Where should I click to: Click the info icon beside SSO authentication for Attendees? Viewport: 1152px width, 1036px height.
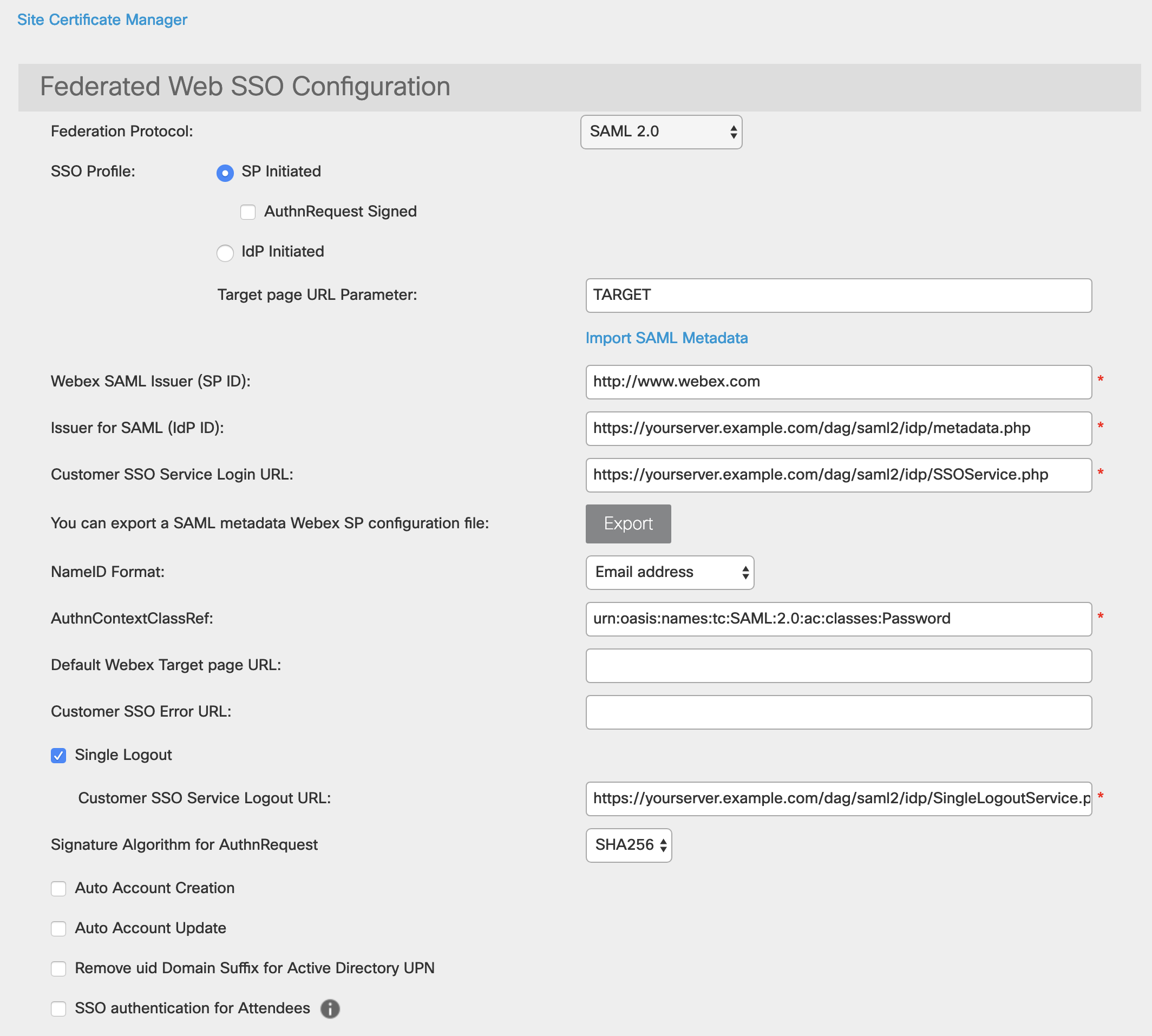tap(331, 1008)
